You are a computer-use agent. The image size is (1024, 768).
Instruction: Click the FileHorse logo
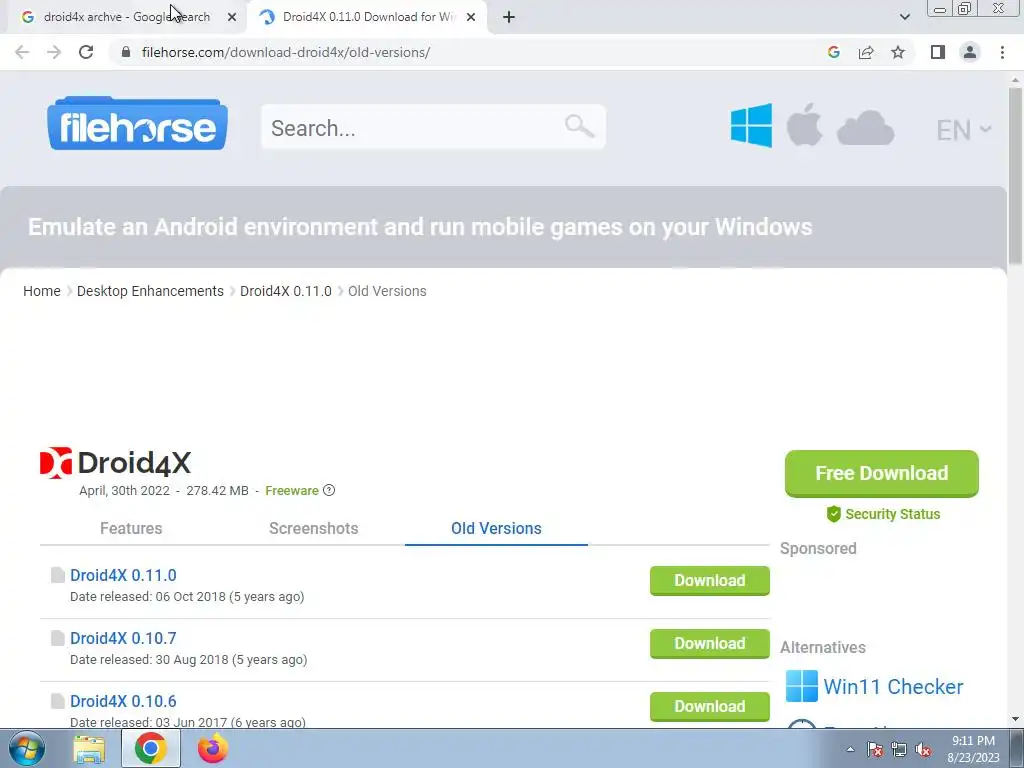137,123
